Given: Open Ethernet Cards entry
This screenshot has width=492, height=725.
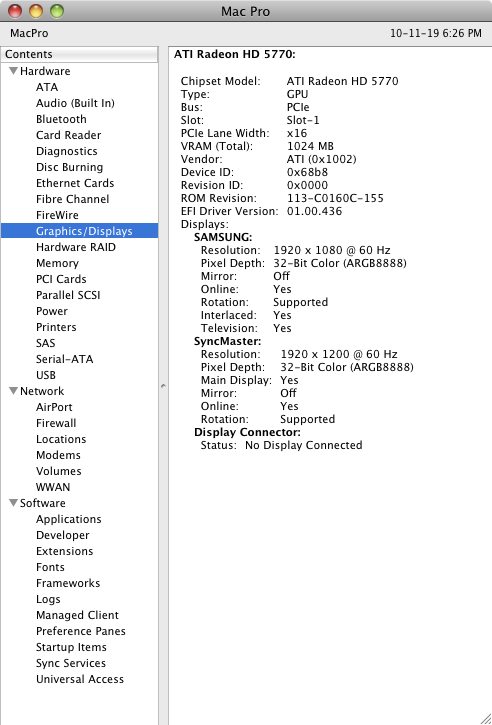Looking at the screenshot, I should click(x=75, y=183).
